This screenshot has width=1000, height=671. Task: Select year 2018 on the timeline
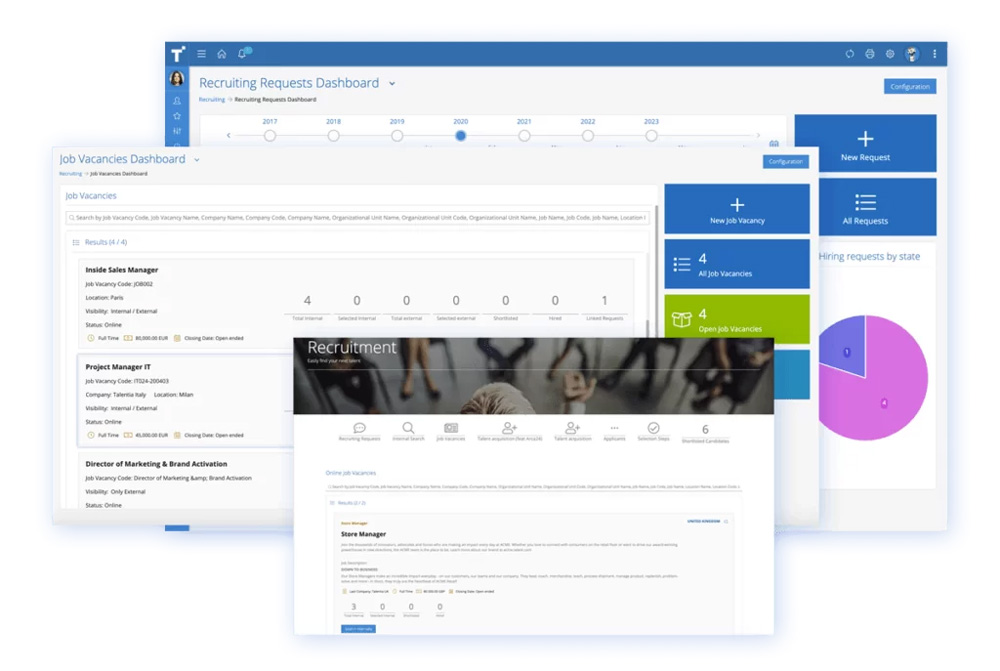333,136
